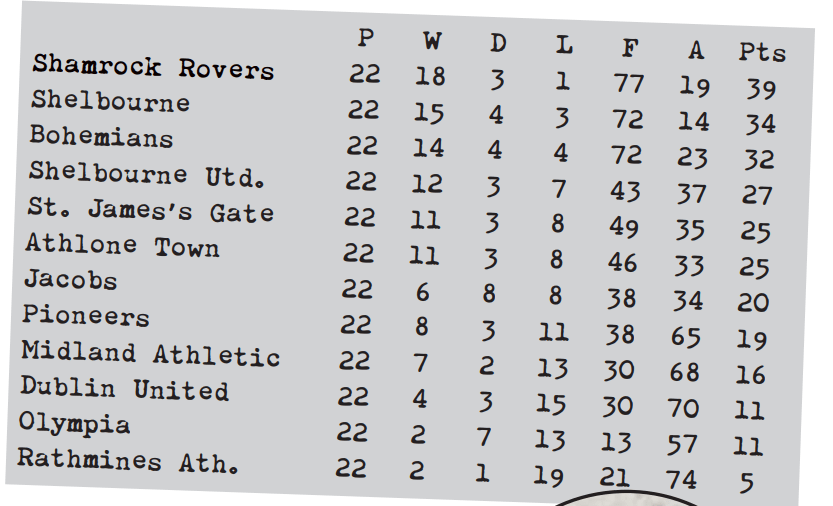Viewport: 833px width, 506px height.
Task: Click Rathmines Ath. points value of 5
Action: (746, 484)
